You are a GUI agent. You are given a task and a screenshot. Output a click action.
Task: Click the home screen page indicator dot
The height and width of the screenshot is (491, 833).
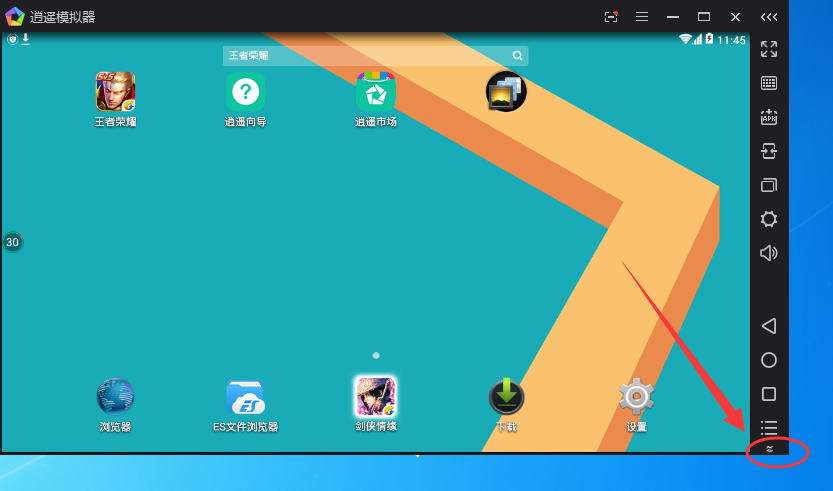[376, 355]
